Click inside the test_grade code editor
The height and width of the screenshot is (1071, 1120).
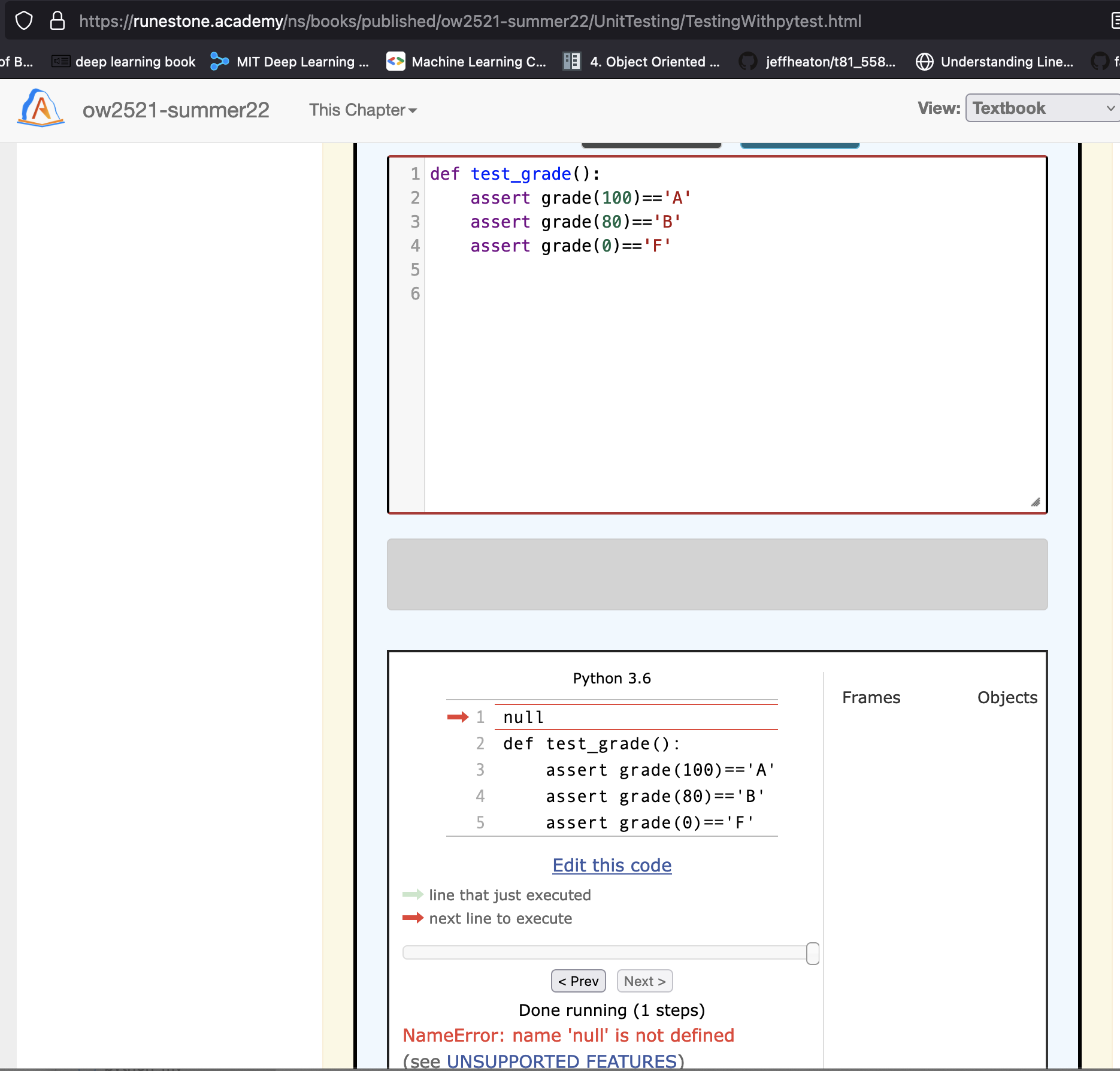click(x=719, y=359)
